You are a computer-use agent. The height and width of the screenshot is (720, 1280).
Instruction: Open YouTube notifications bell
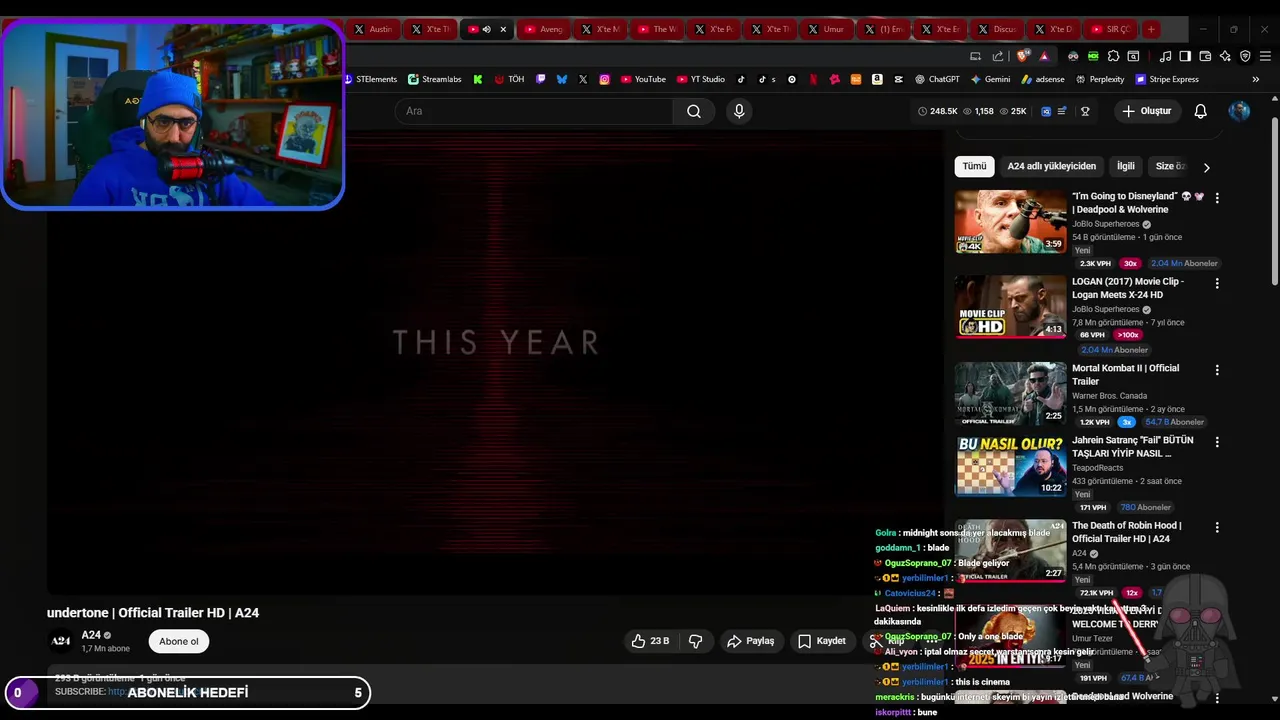point(1200,111)
